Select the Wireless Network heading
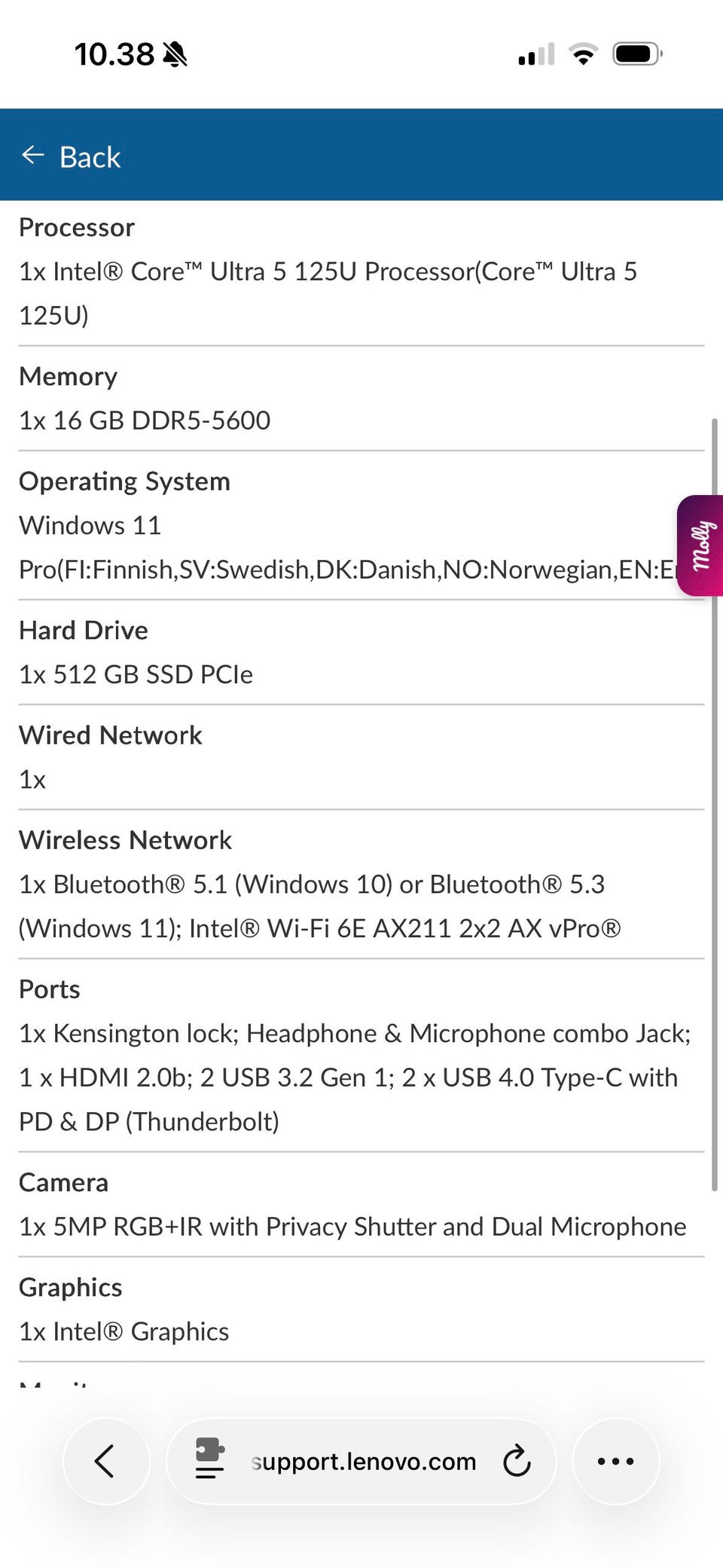This screenshot has height=1568, width=723. point(125,840)
